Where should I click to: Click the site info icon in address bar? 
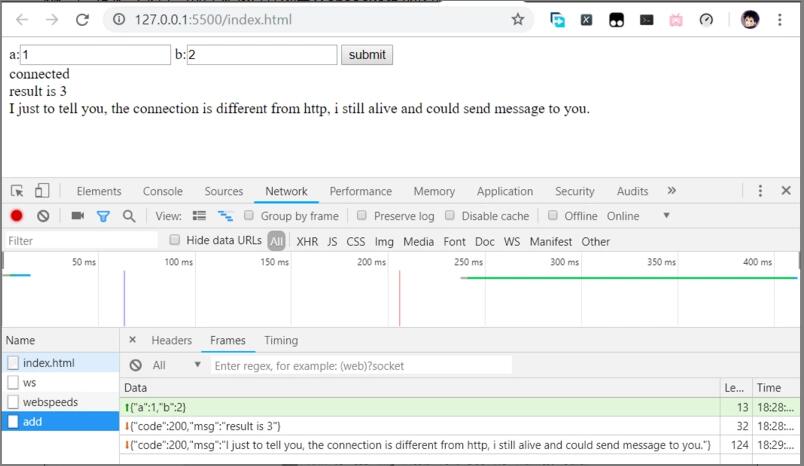pyautogui.click(x=119, y=19)
